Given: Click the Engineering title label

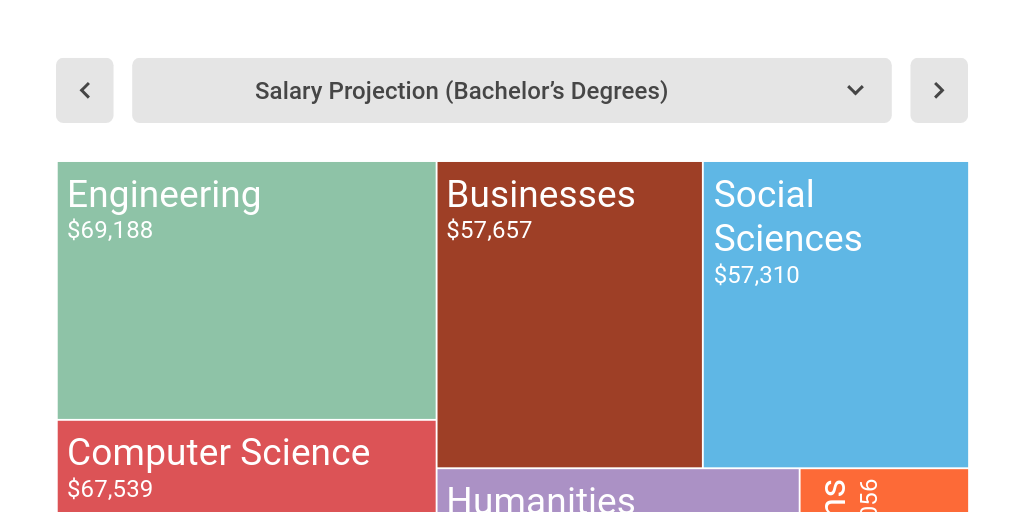Looking at the screenshot, I should click(x=164, y=195).
